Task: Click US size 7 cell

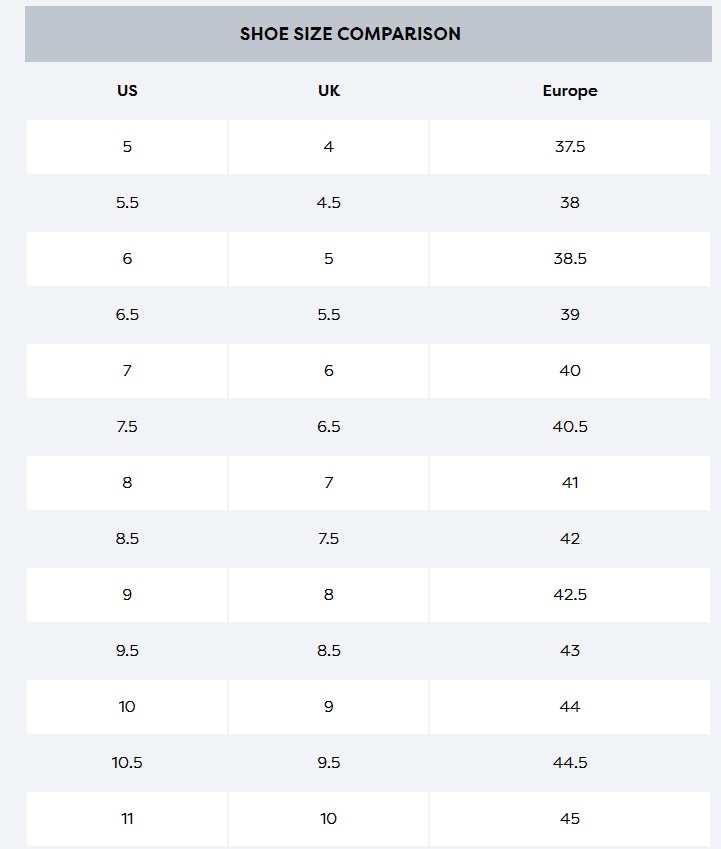Action: [x=127, y=371]
